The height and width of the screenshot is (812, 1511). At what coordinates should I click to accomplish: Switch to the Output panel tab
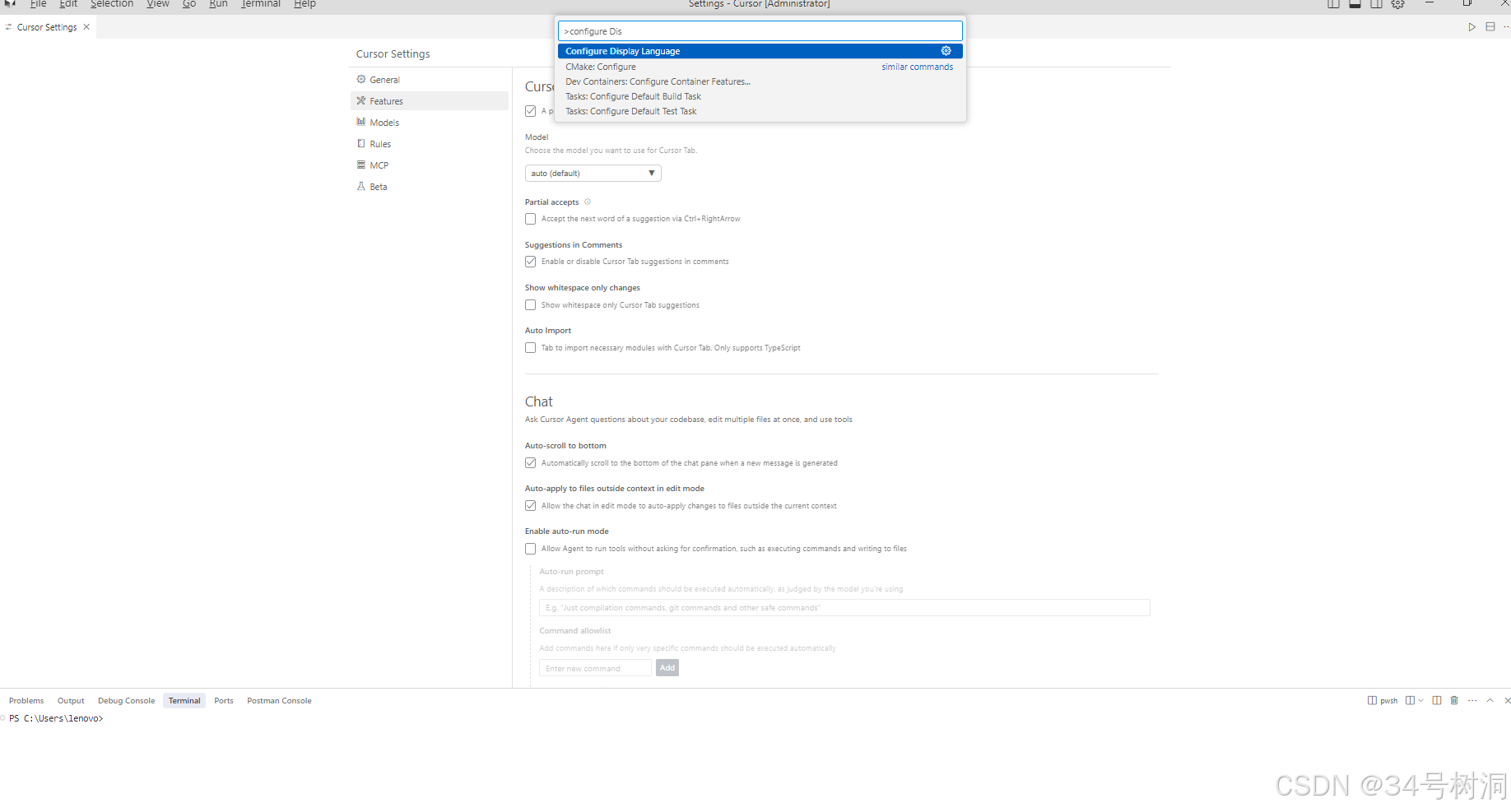click(71, 701)
